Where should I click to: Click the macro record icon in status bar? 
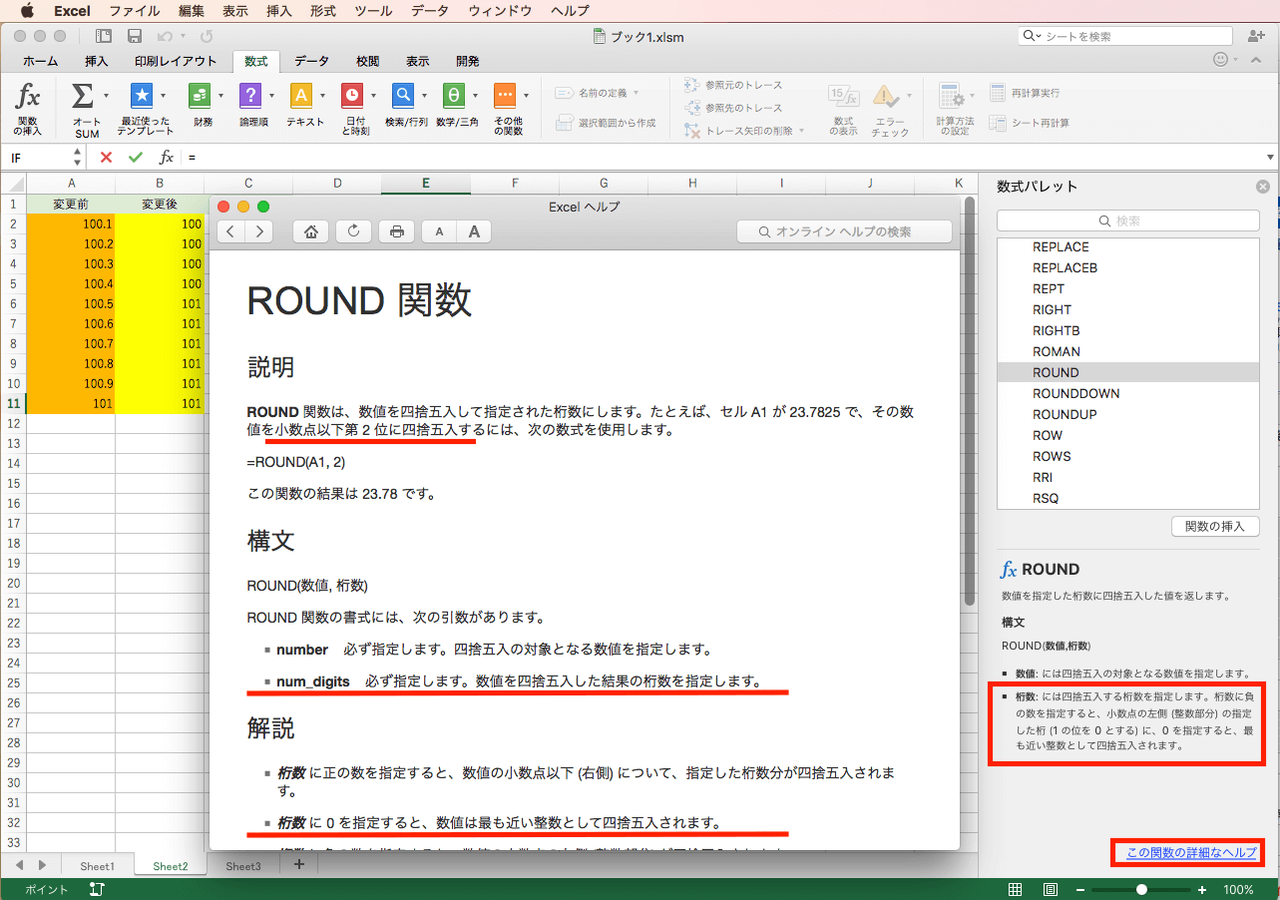point(96,889)
